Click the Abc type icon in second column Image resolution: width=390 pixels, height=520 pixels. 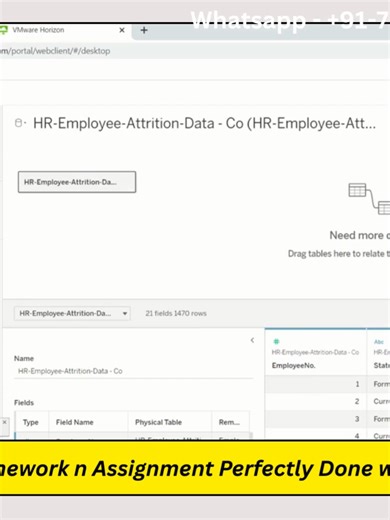[379, 342]
